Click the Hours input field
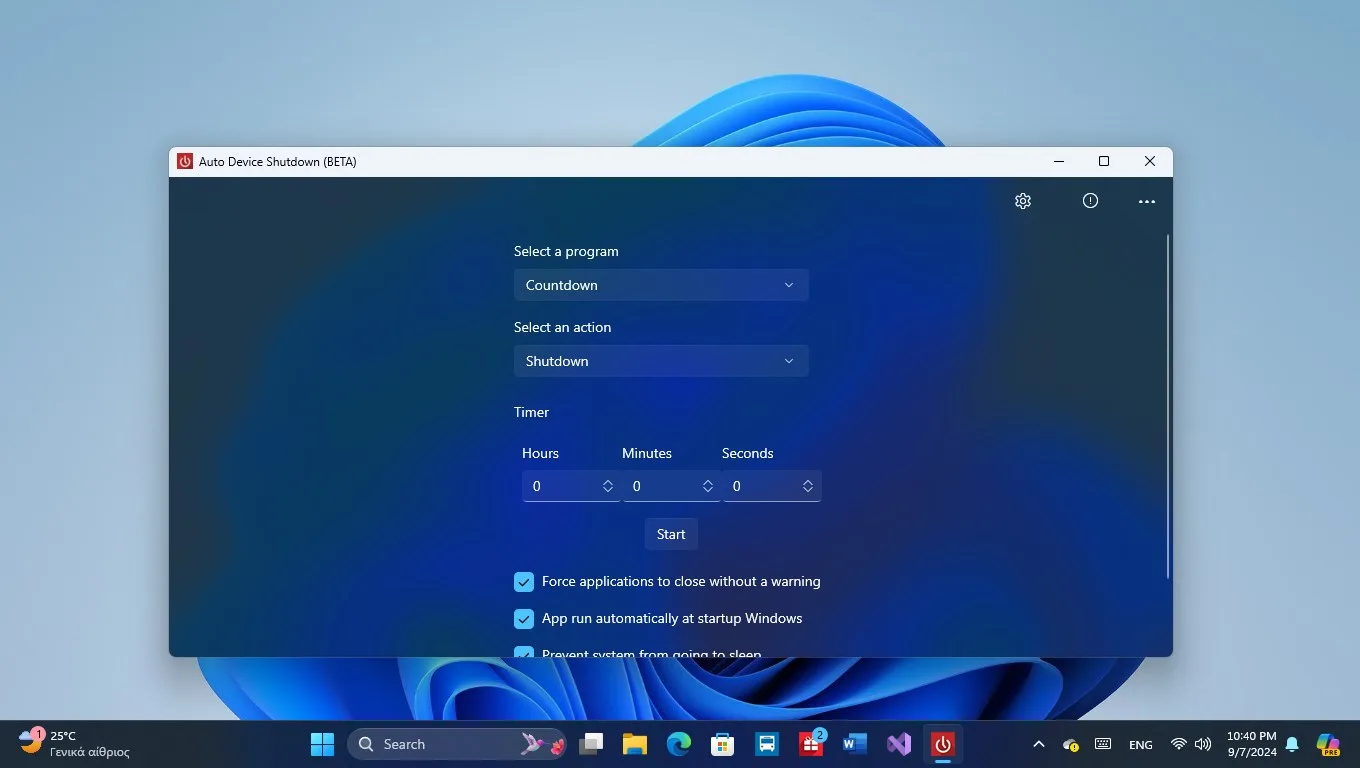This screenshot has height=768, width=1360. [571, 486]
